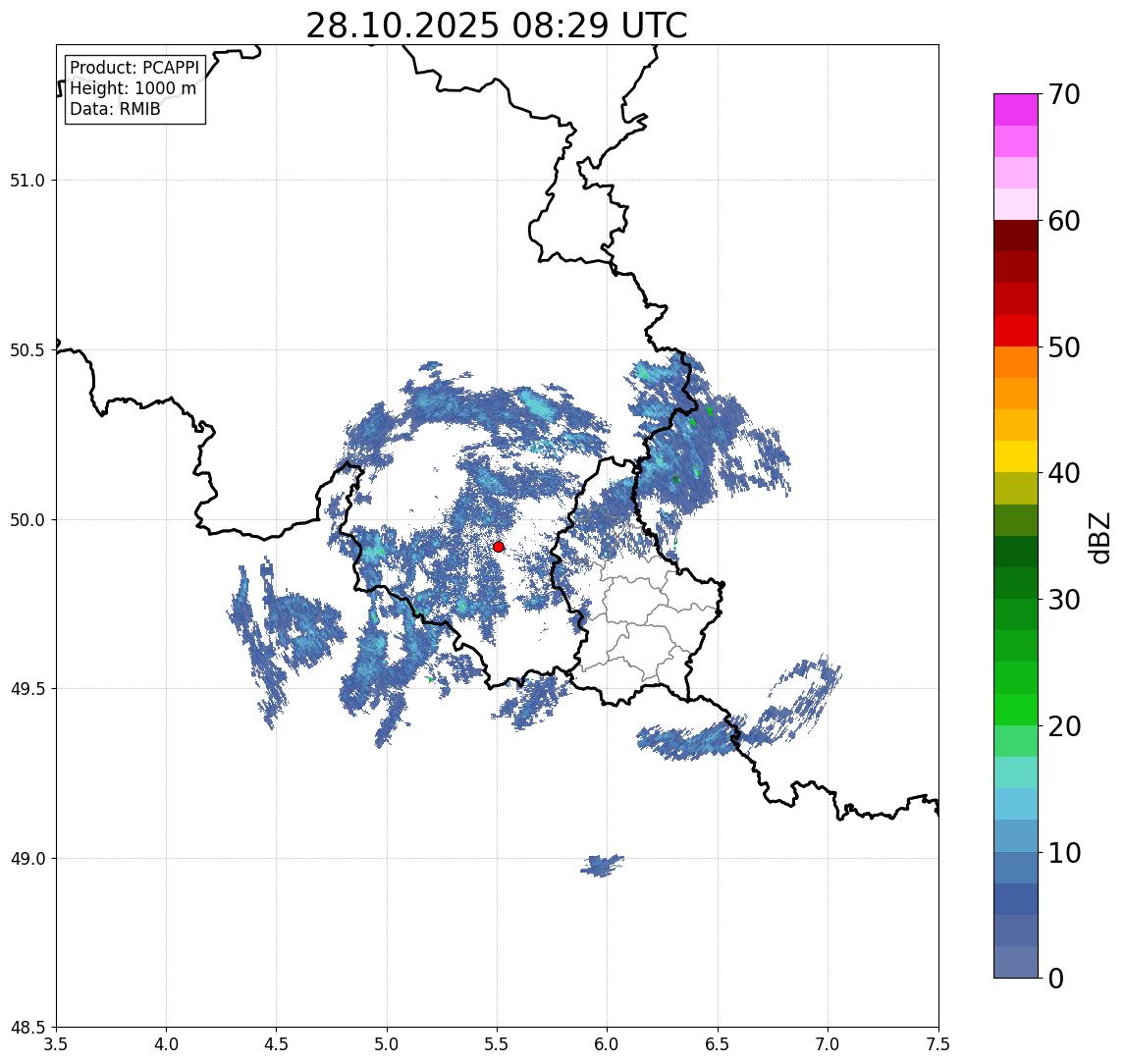Click the latitude axis label 49.0
The width and height of the screenshot is (1124, 1064).
click(27, 858)
